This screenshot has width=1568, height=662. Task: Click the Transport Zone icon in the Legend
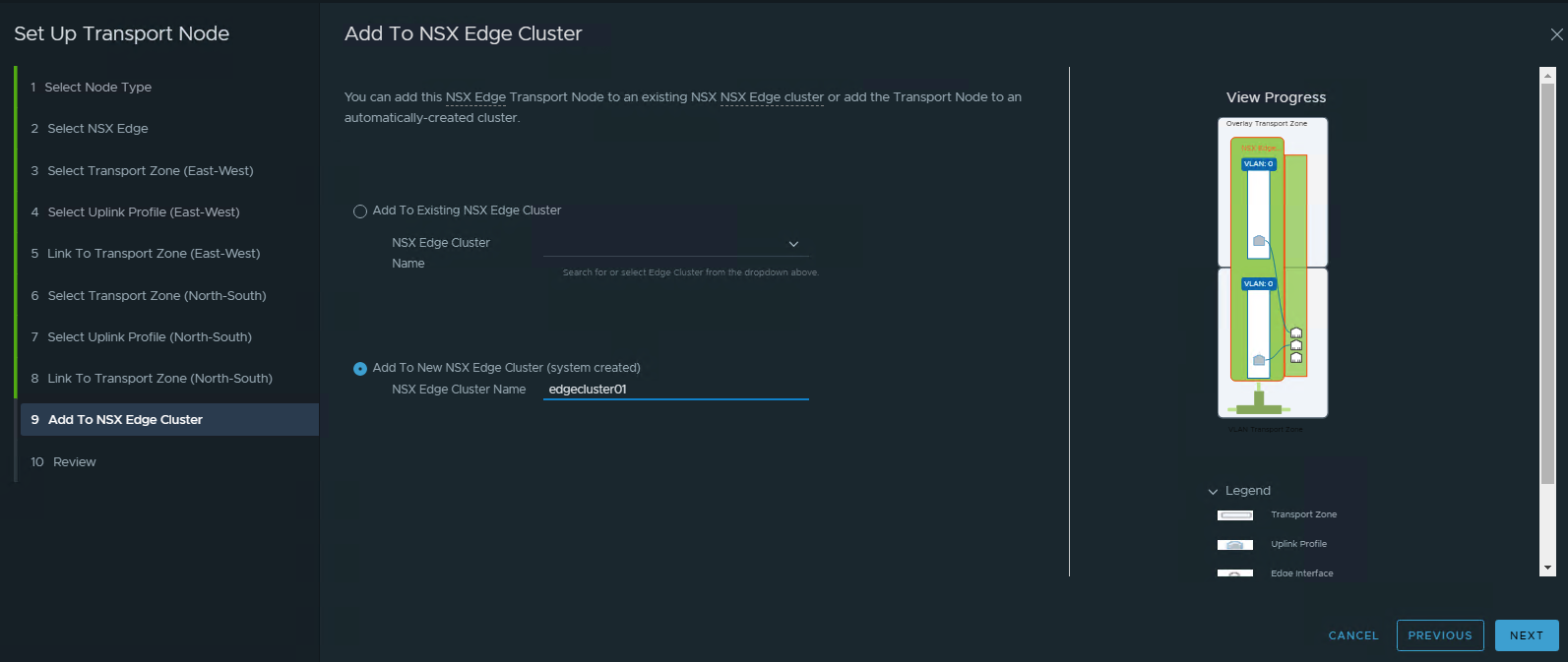click(x=1234, y=514)
